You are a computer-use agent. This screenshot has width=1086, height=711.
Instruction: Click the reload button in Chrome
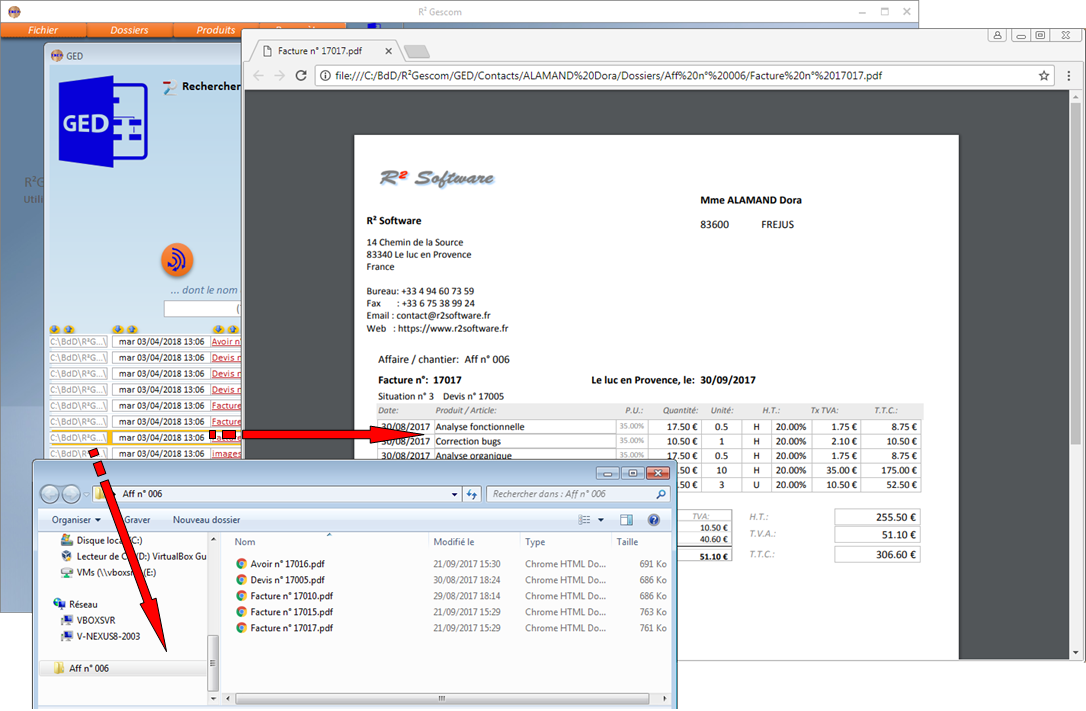click(x=301, y=75)
